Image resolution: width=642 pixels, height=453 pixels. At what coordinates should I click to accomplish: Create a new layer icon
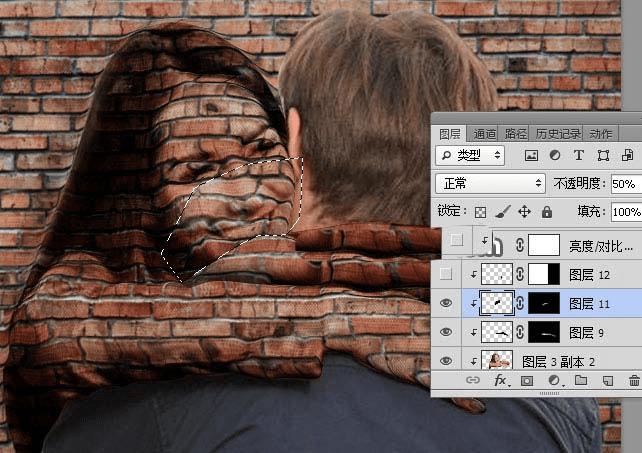point(608,381)
